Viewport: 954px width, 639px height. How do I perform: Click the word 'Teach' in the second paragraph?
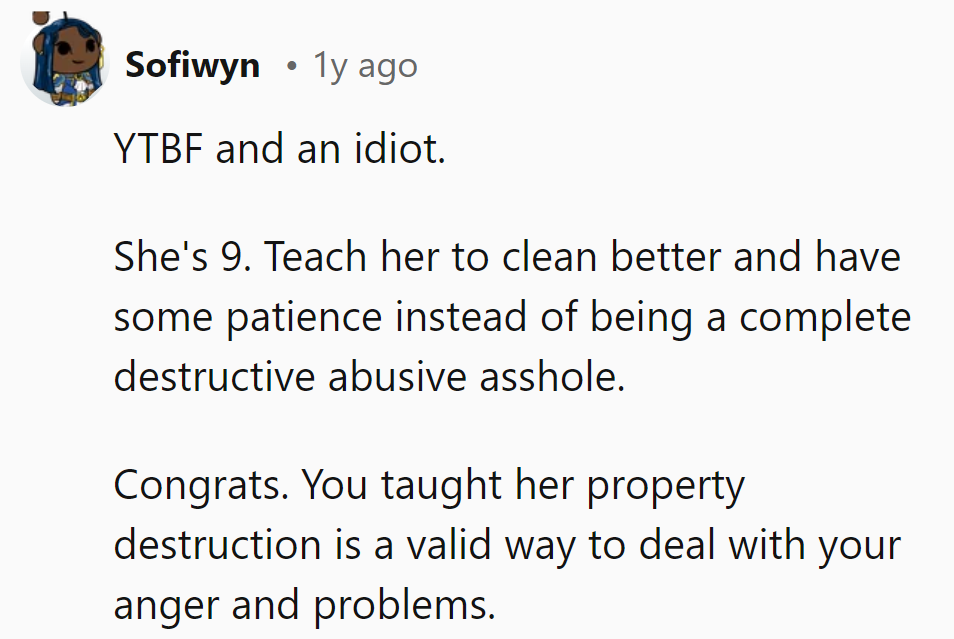tap(315, 256)
